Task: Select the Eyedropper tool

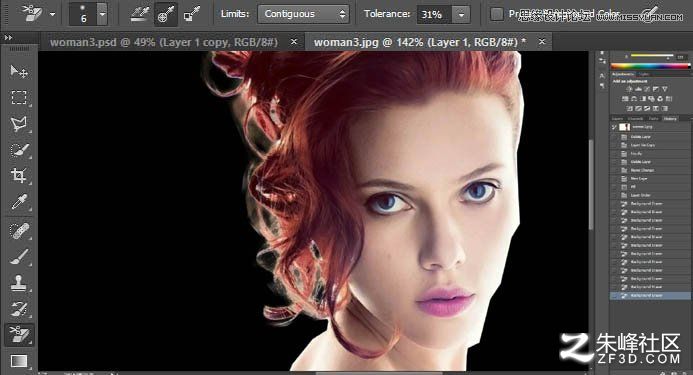Action: pyautogui.click(x=18, y=202)
